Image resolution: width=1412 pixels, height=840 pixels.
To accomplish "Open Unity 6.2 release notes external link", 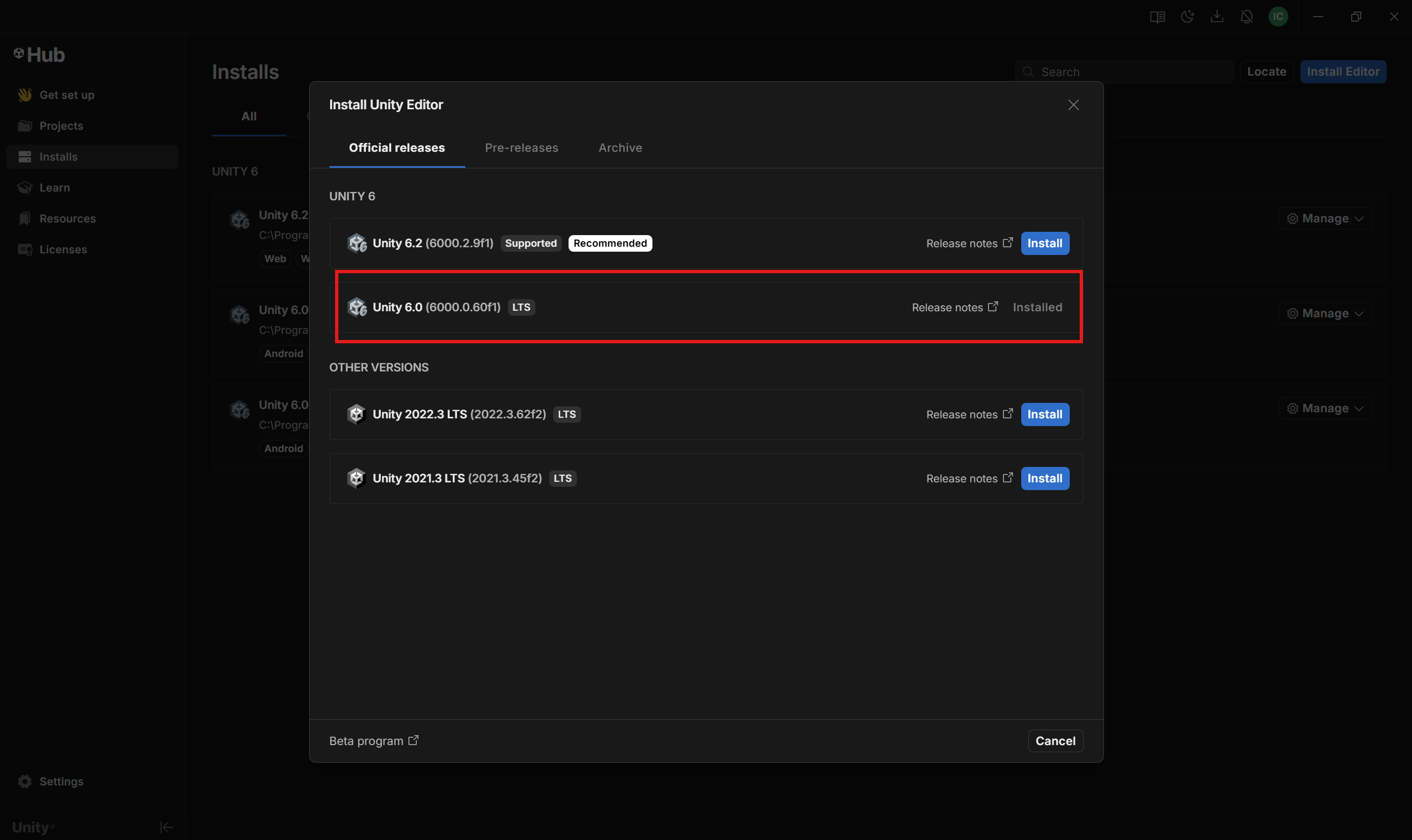I will 969,243.
